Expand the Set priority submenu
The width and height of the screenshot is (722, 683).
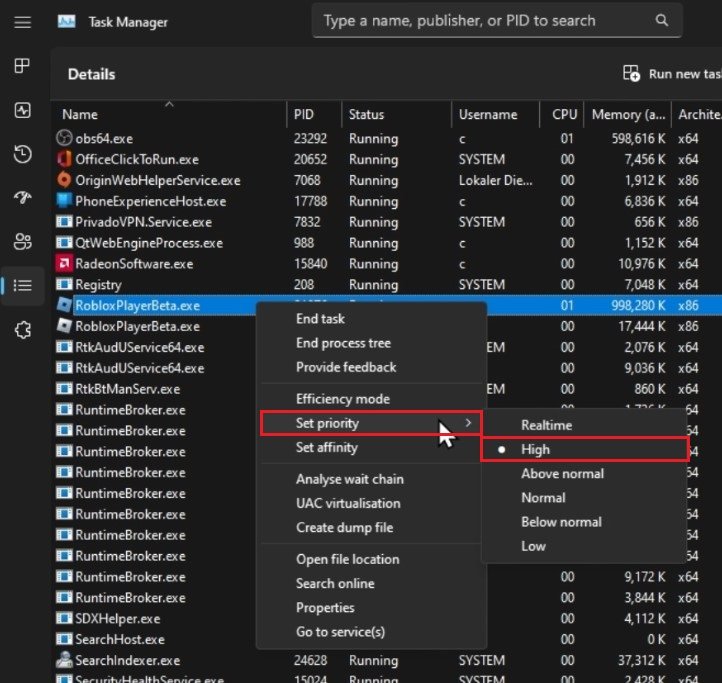(x=371, y=423)
